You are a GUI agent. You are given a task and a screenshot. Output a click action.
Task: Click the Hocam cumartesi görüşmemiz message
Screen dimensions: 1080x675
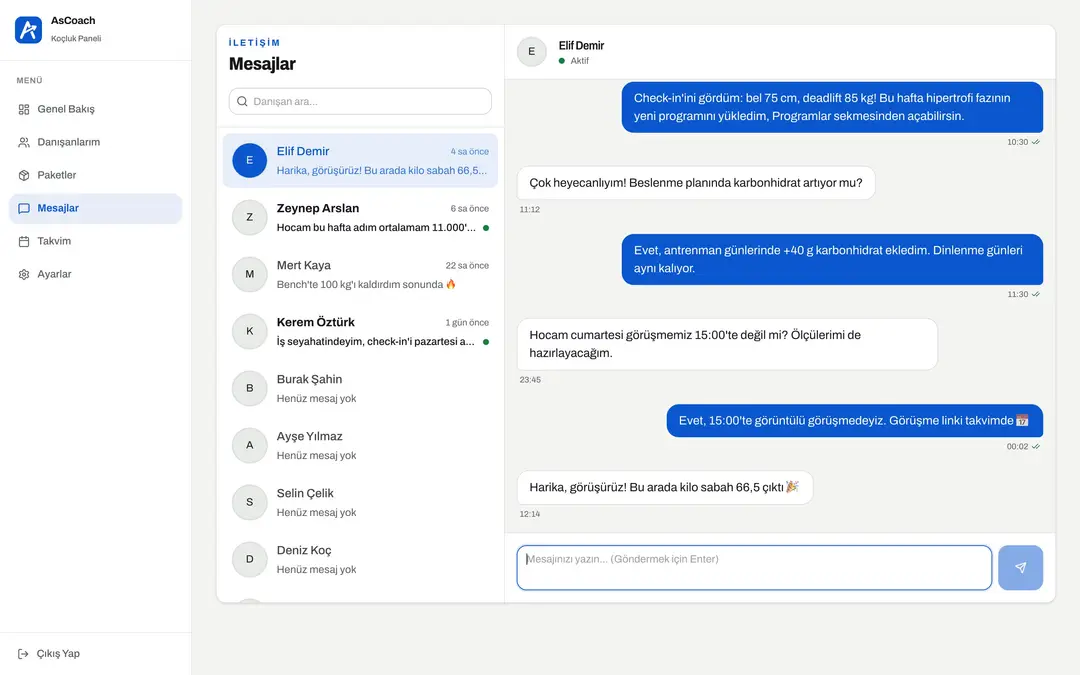click(727, 344)
